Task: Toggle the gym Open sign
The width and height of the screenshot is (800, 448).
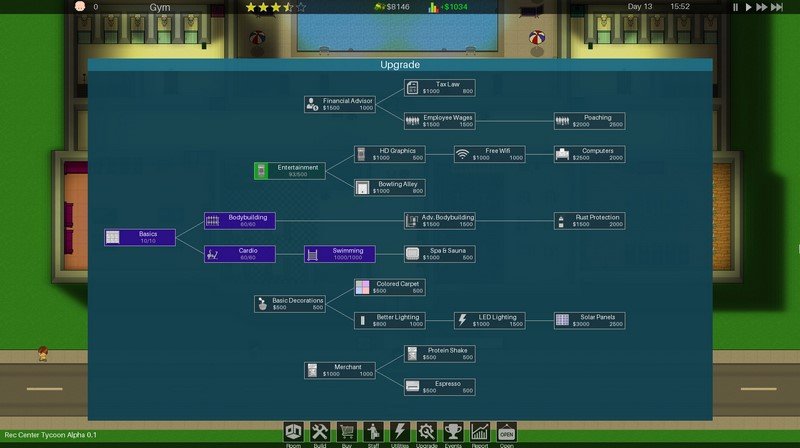Action: pos(507,431)
